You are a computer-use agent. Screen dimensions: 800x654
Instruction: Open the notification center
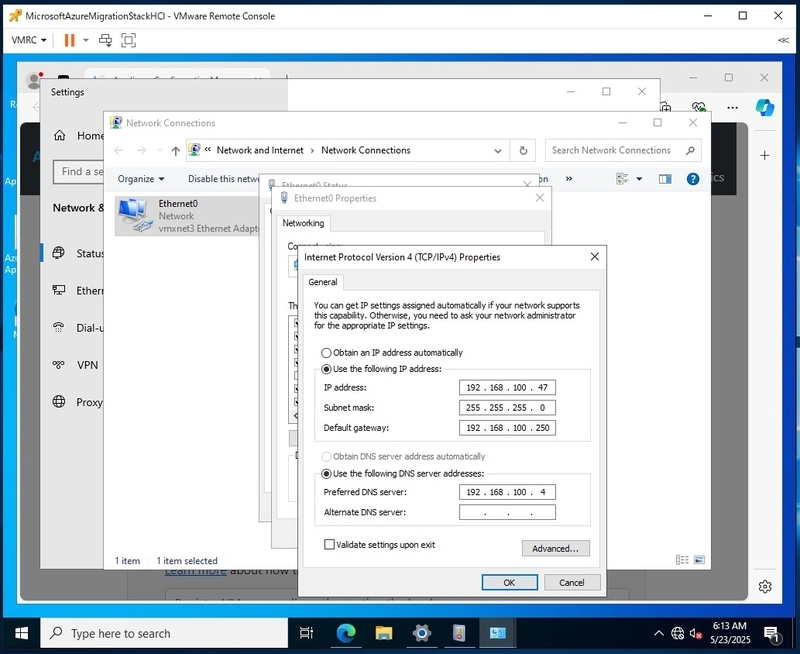pyautogui.click(x=772, y=634)
